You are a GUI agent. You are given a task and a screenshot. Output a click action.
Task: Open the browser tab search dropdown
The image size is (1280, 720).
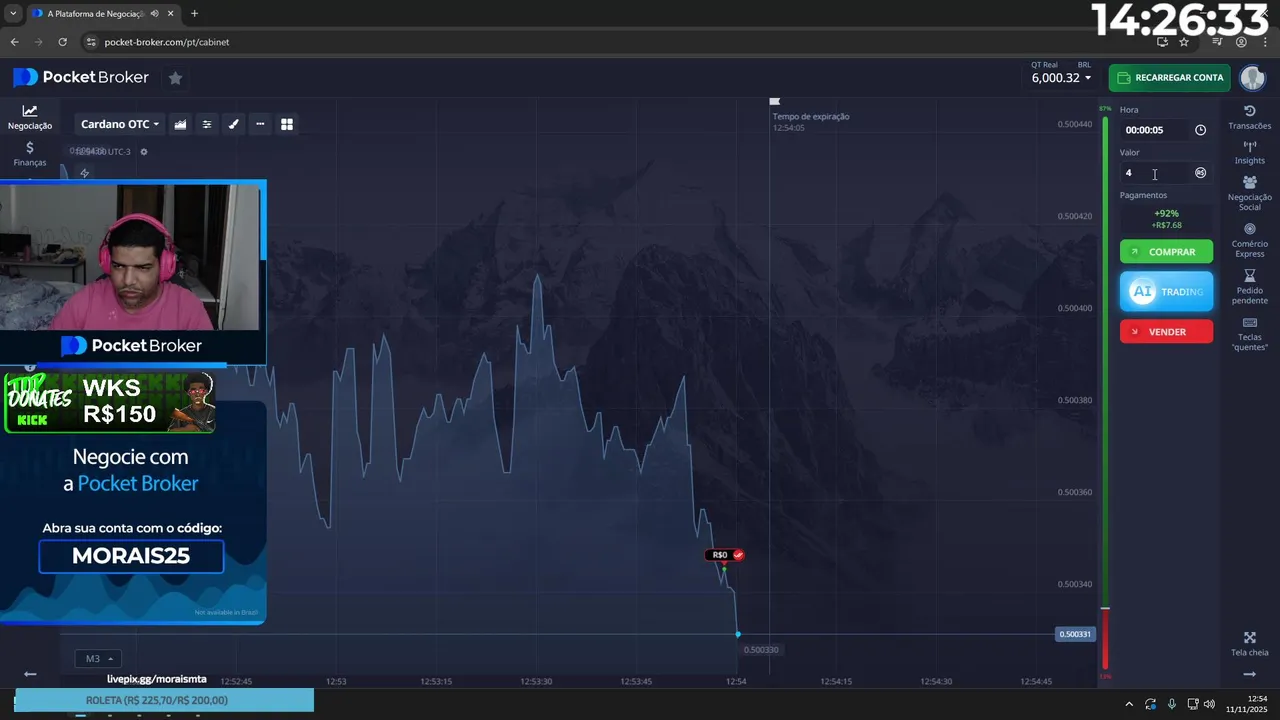[13, 13]
